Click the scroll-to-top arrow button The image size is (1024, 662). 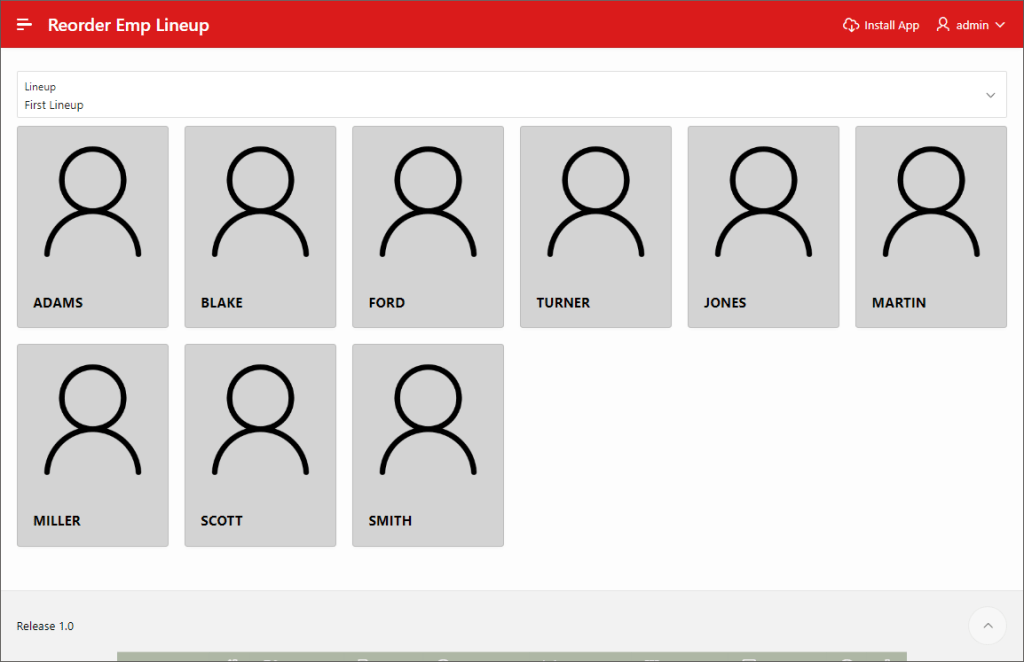987,626
